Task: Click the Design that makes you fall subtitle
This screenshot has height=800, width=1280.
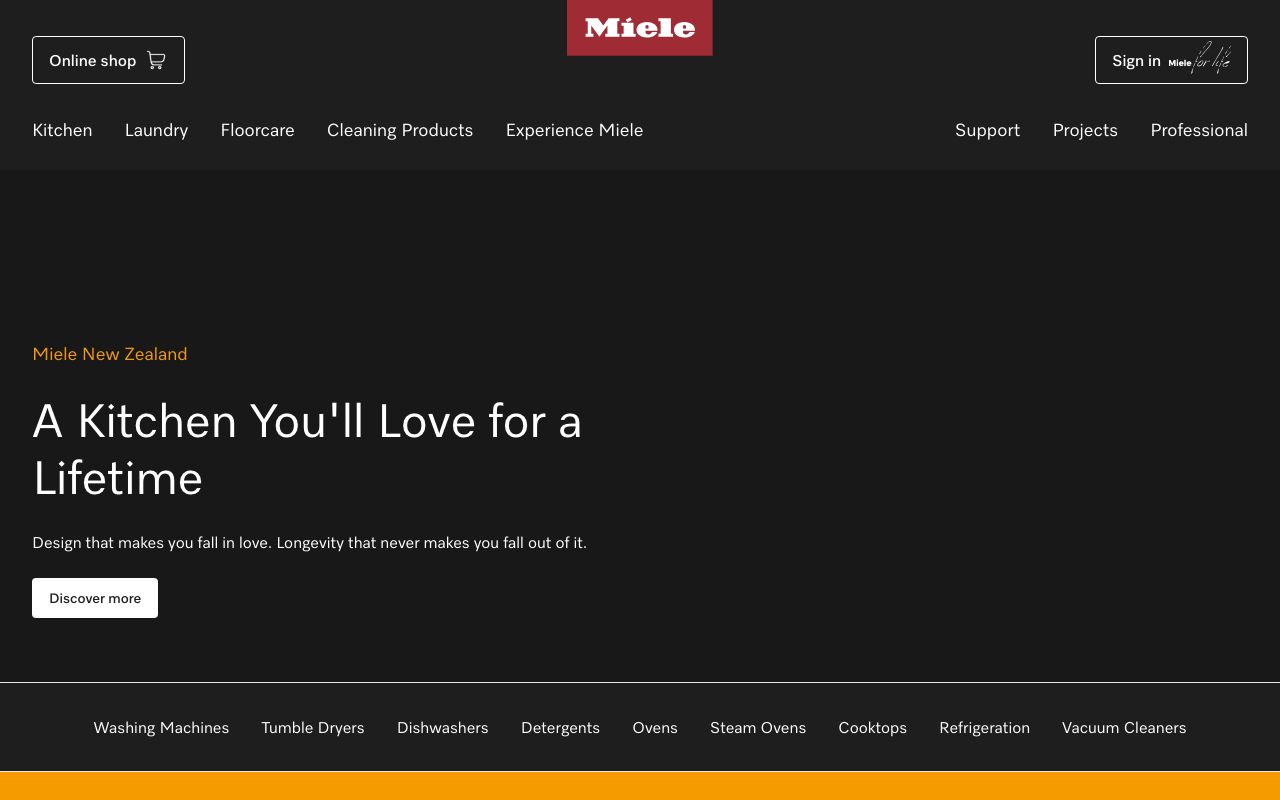Action: 309,543
